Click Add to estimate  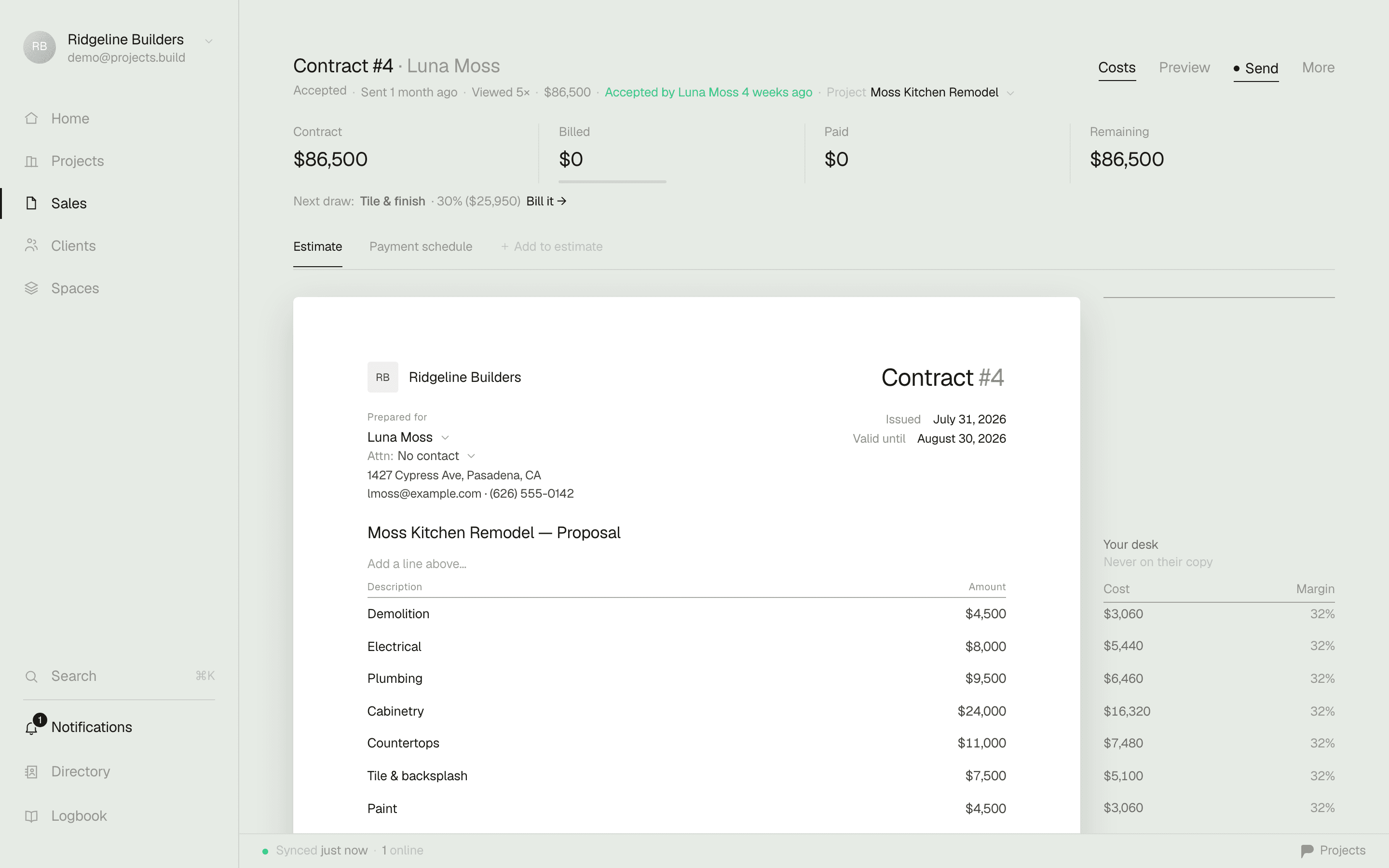pyautogui.click(x=552, y=246)
